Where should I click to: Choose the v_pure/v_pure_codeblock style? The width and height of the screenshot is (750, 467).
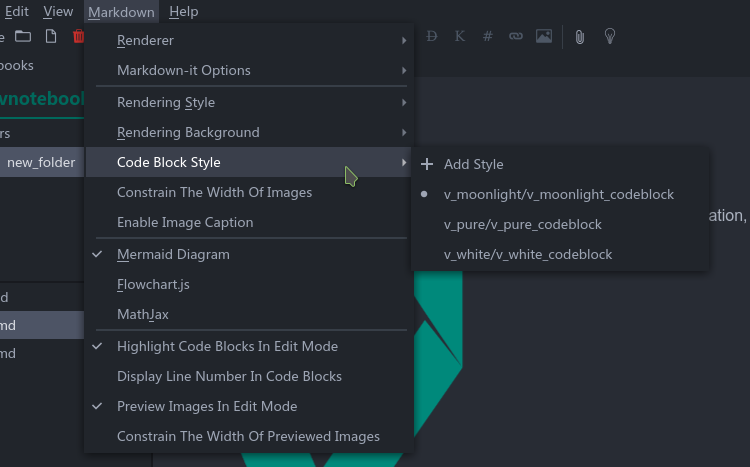click(560, 224)
